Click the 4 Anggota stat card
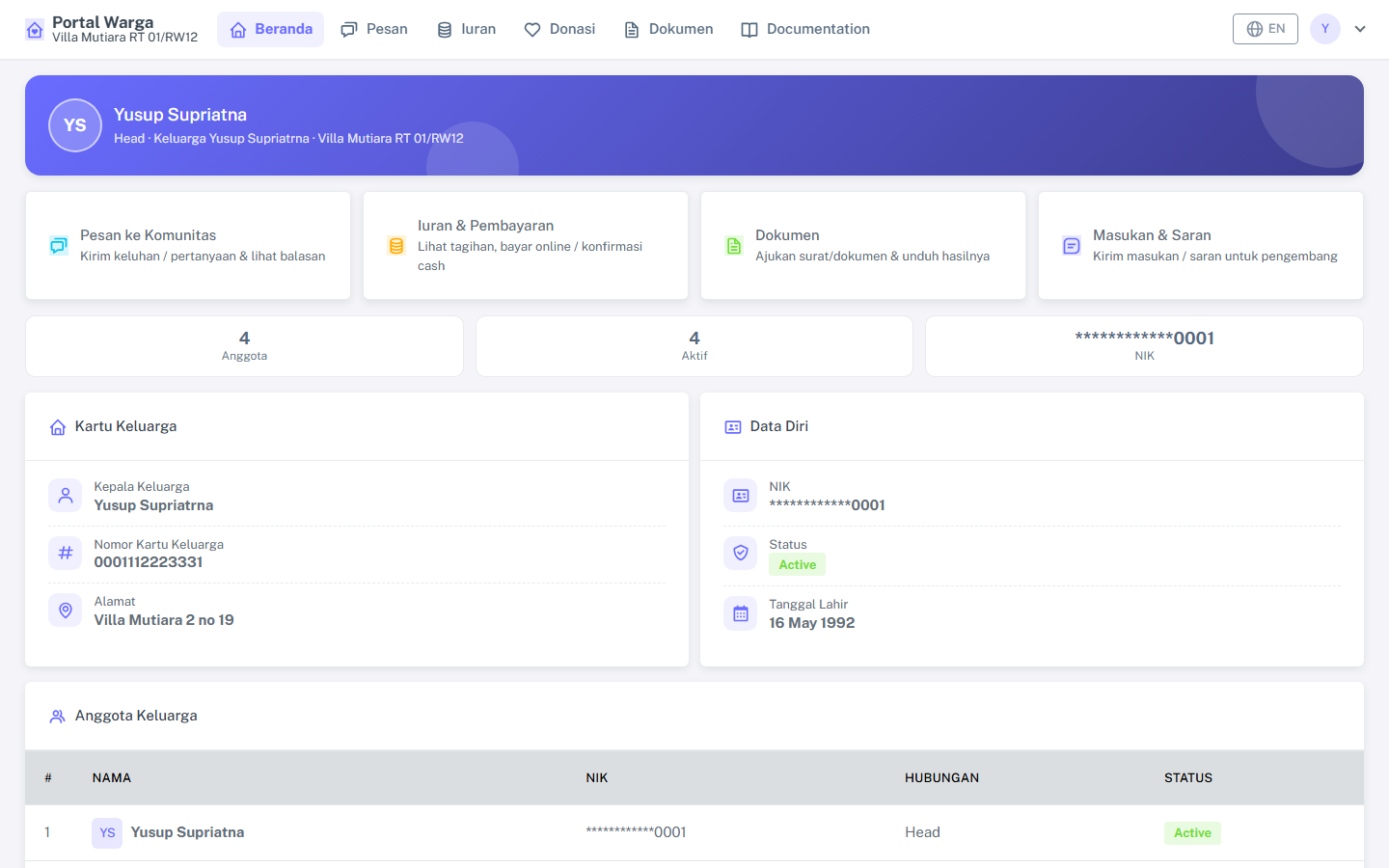 (x=244, y=346)
